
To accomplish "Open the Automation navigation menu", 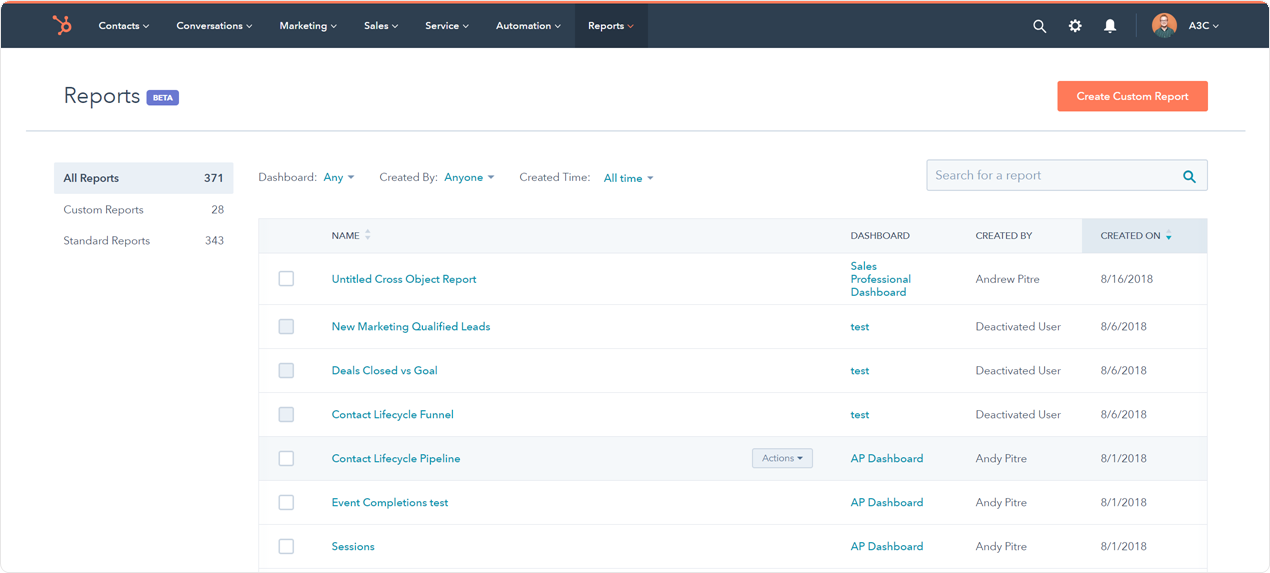I will click(528, 26).
